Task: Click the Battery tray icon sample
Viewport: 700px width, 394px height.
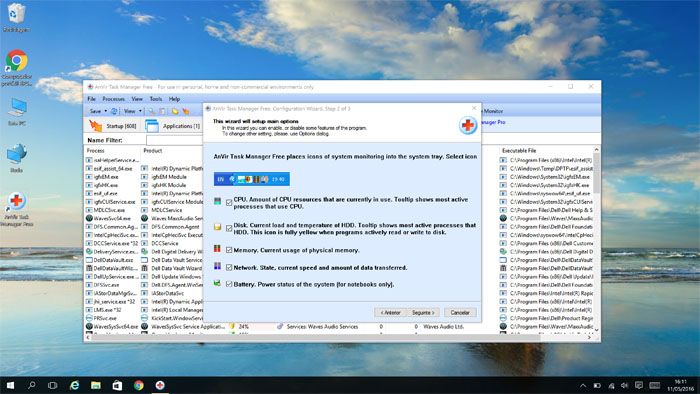Action: 217,283
